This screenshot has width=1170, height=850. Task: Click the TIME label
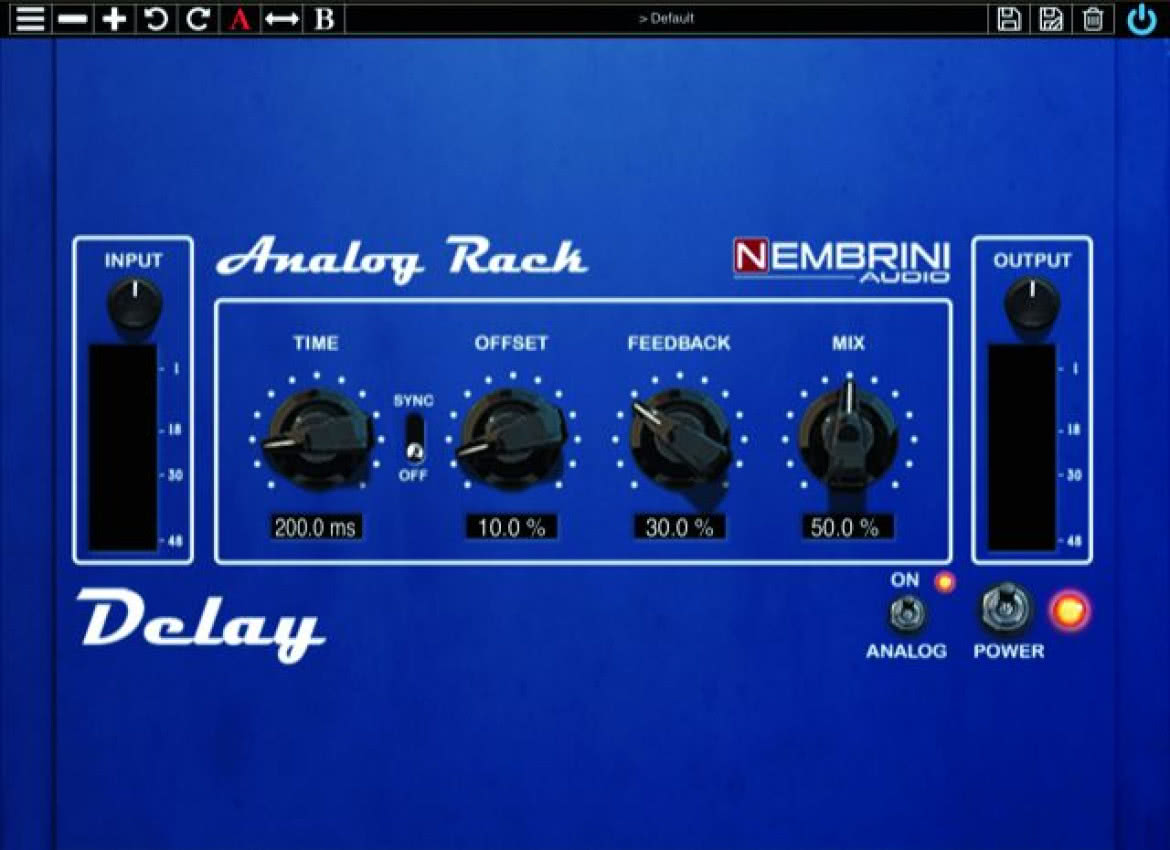pyautogui.click(x=316, y=343)
